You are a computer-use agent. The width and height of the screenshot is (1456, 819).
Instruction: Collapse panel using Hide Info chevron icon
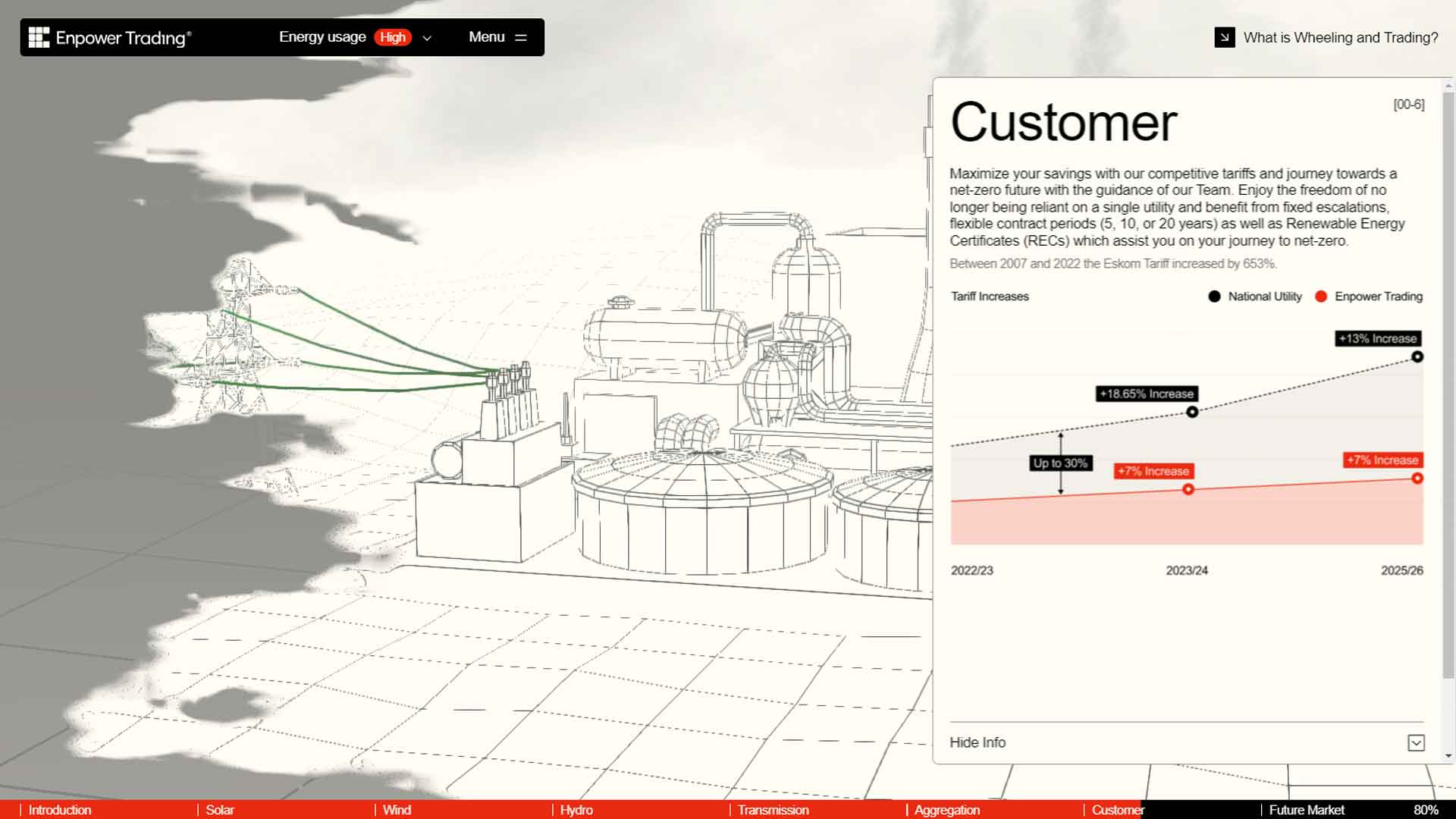tap(1416, 742)
